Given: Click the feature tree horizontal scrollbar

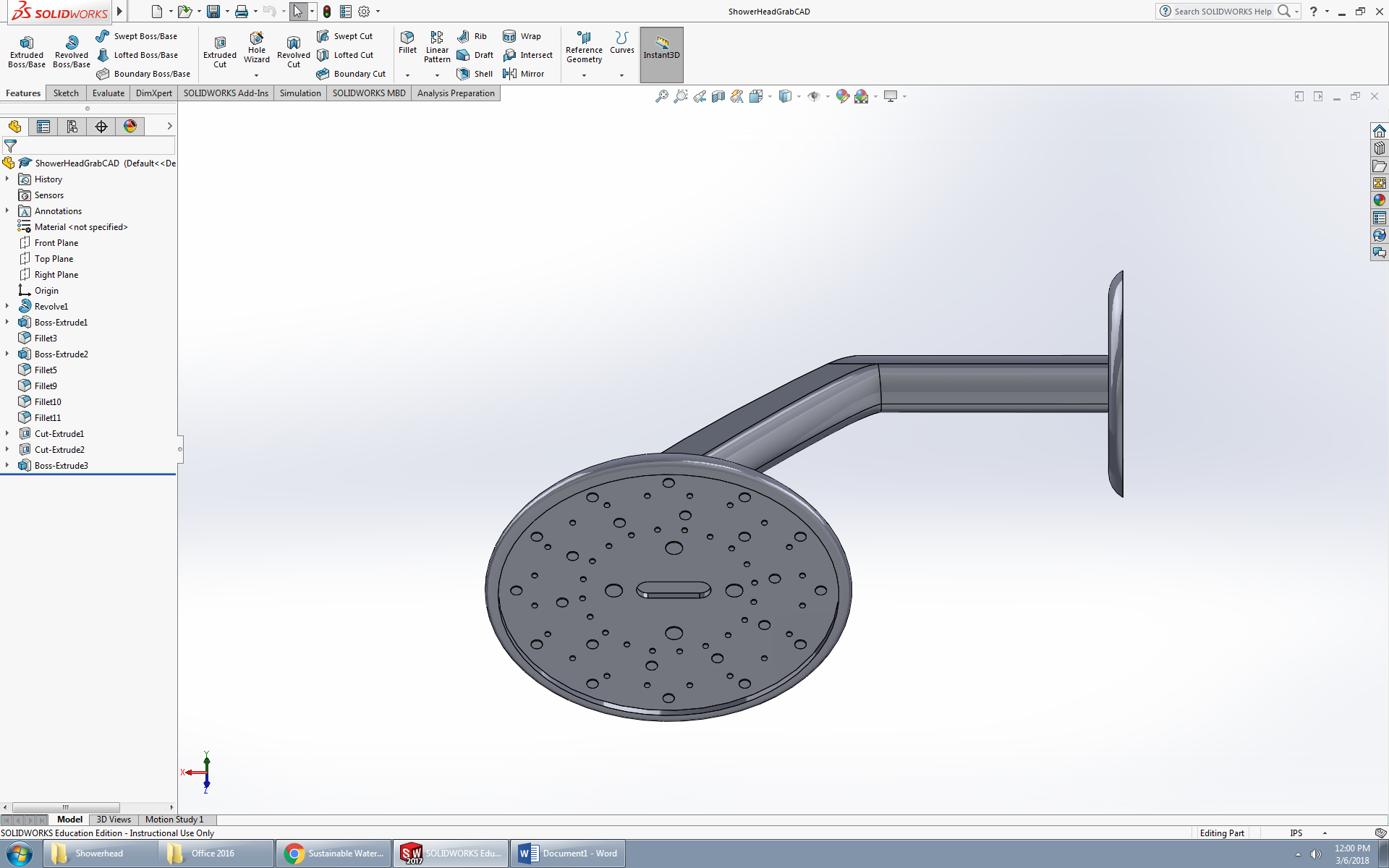Looking at the screenshot, I should (66, 807).
